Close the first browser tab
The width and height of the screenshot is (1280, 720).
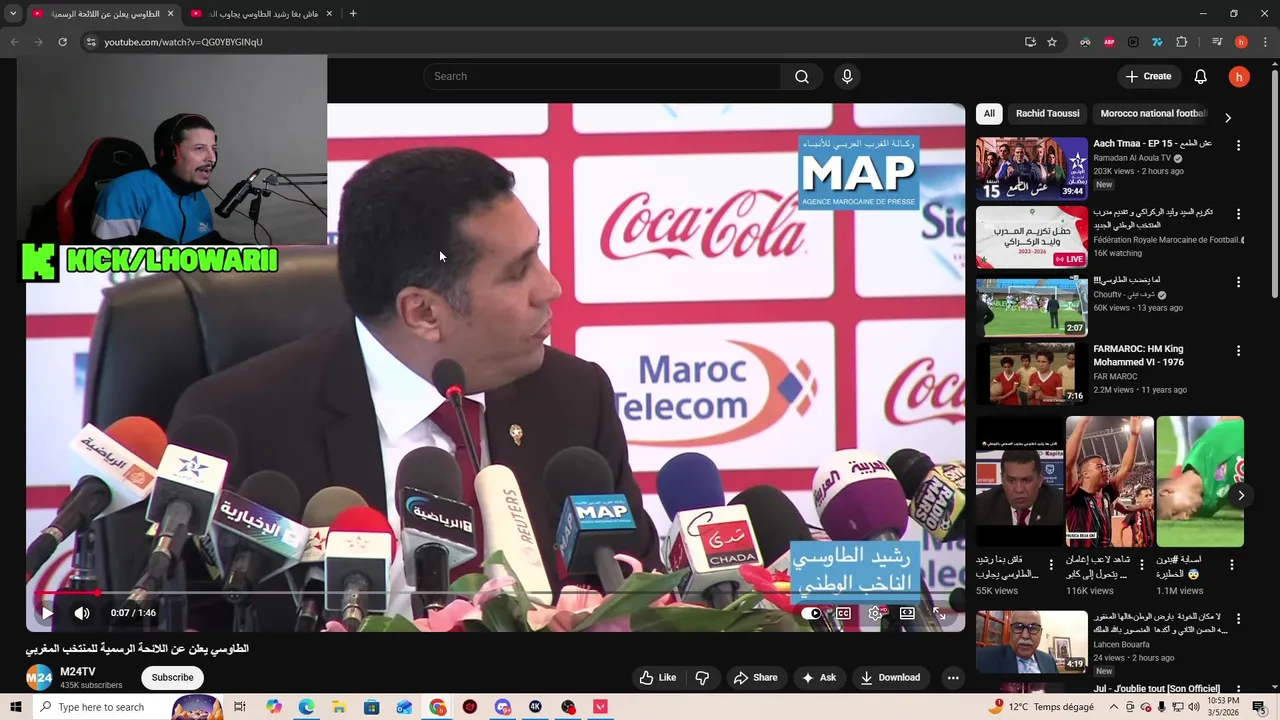click(170, 14)
